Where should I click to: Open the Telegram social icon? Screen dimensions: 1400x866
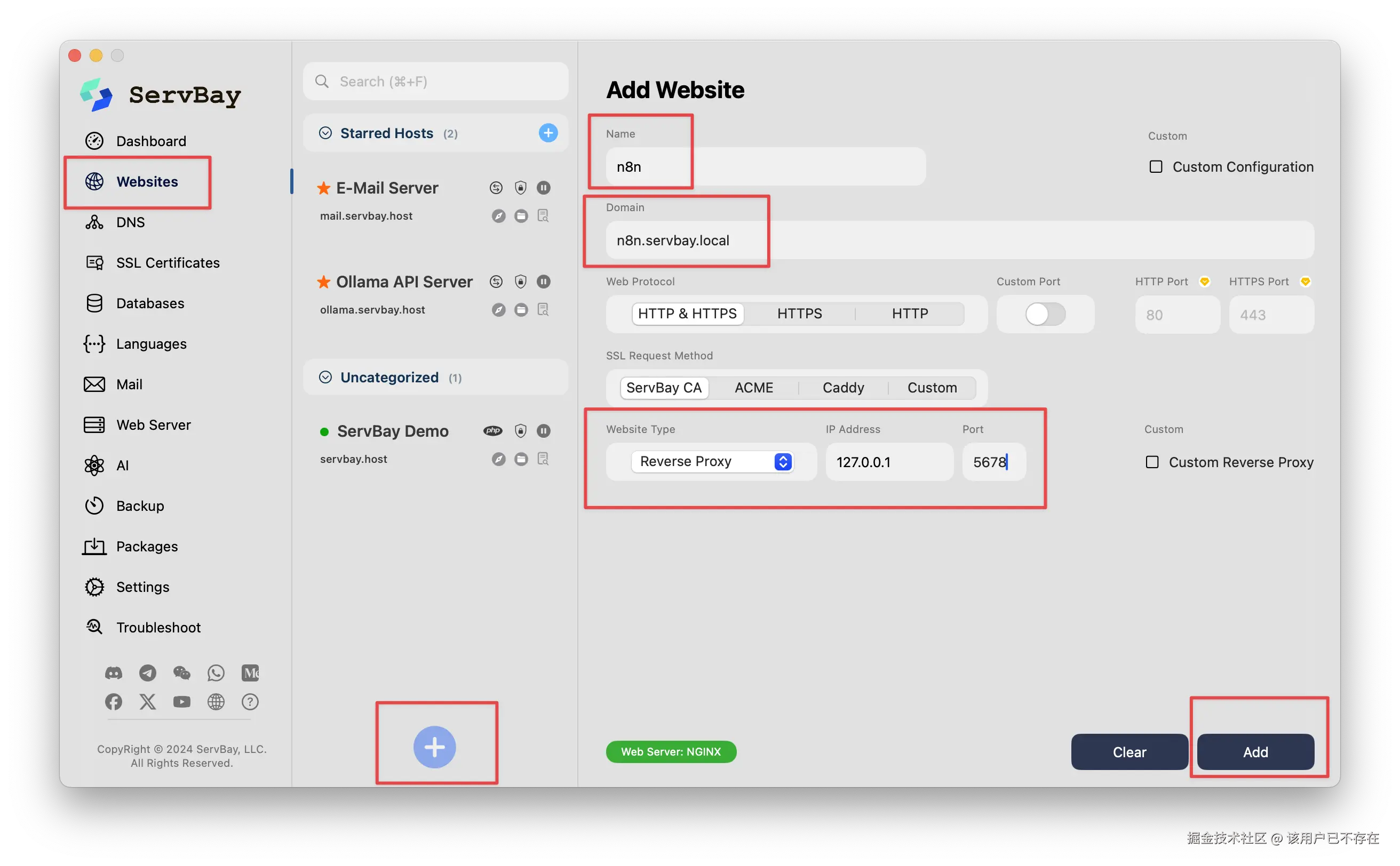147,672
